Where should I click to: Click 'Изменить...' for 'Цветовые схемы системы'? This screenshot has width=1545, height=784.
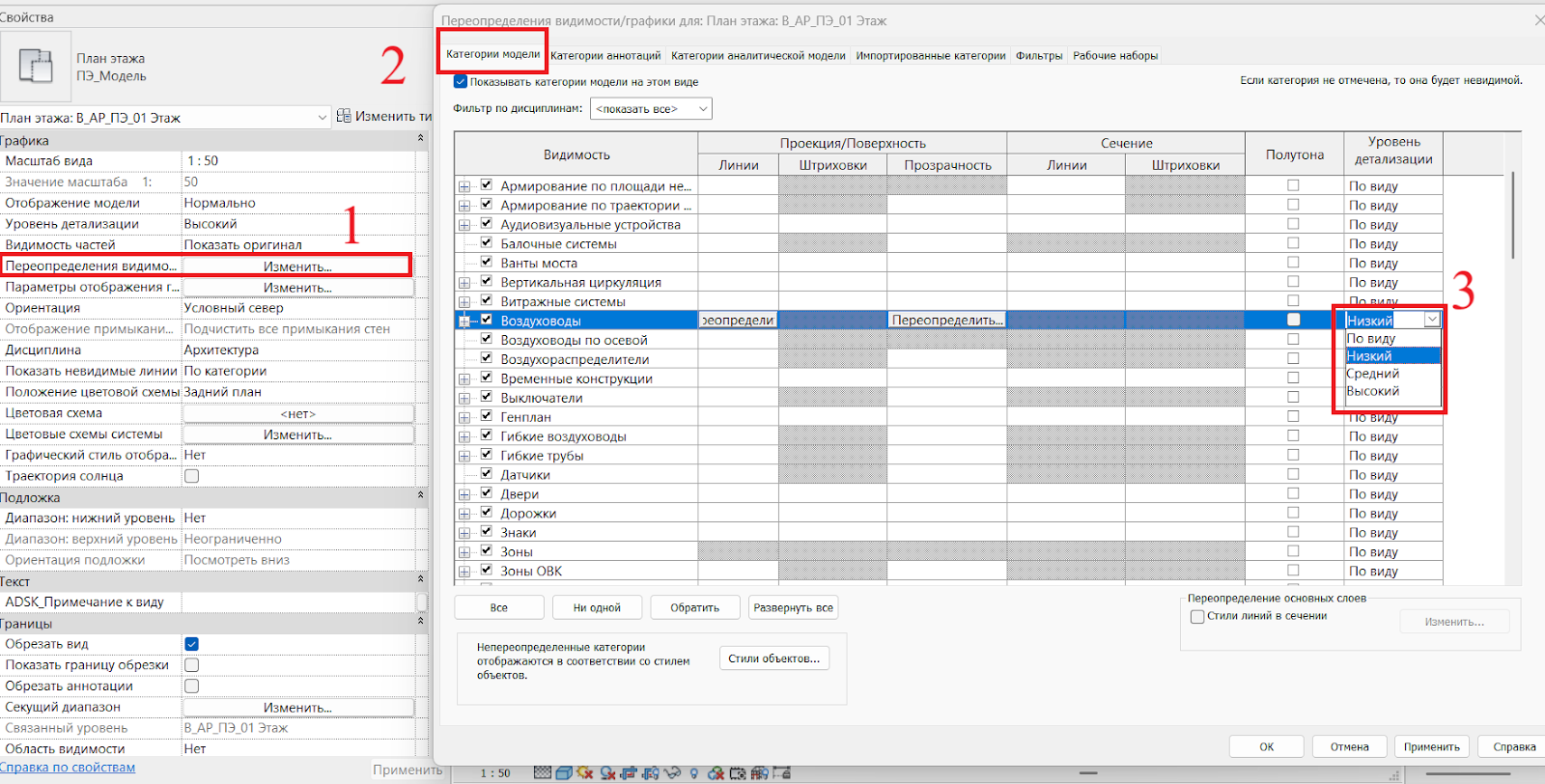click(297, 434)
